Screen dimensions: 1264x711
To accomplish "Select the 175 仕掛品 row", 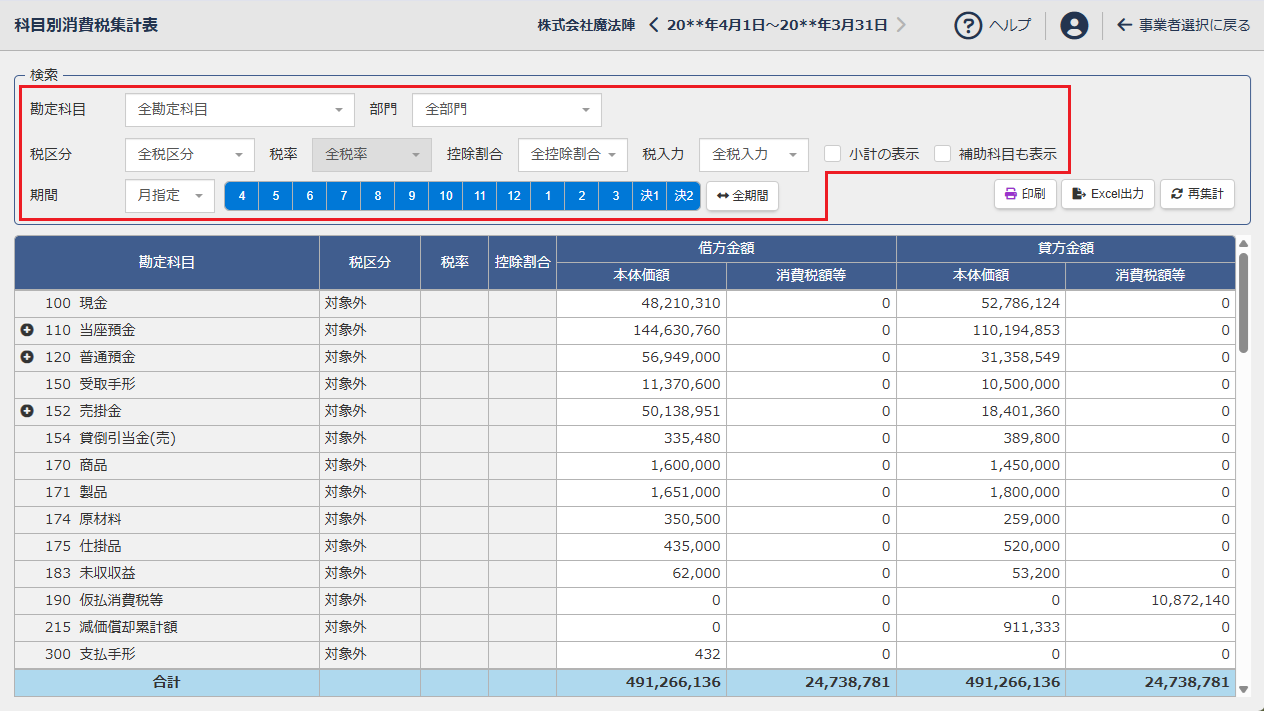I will (625, 546).
